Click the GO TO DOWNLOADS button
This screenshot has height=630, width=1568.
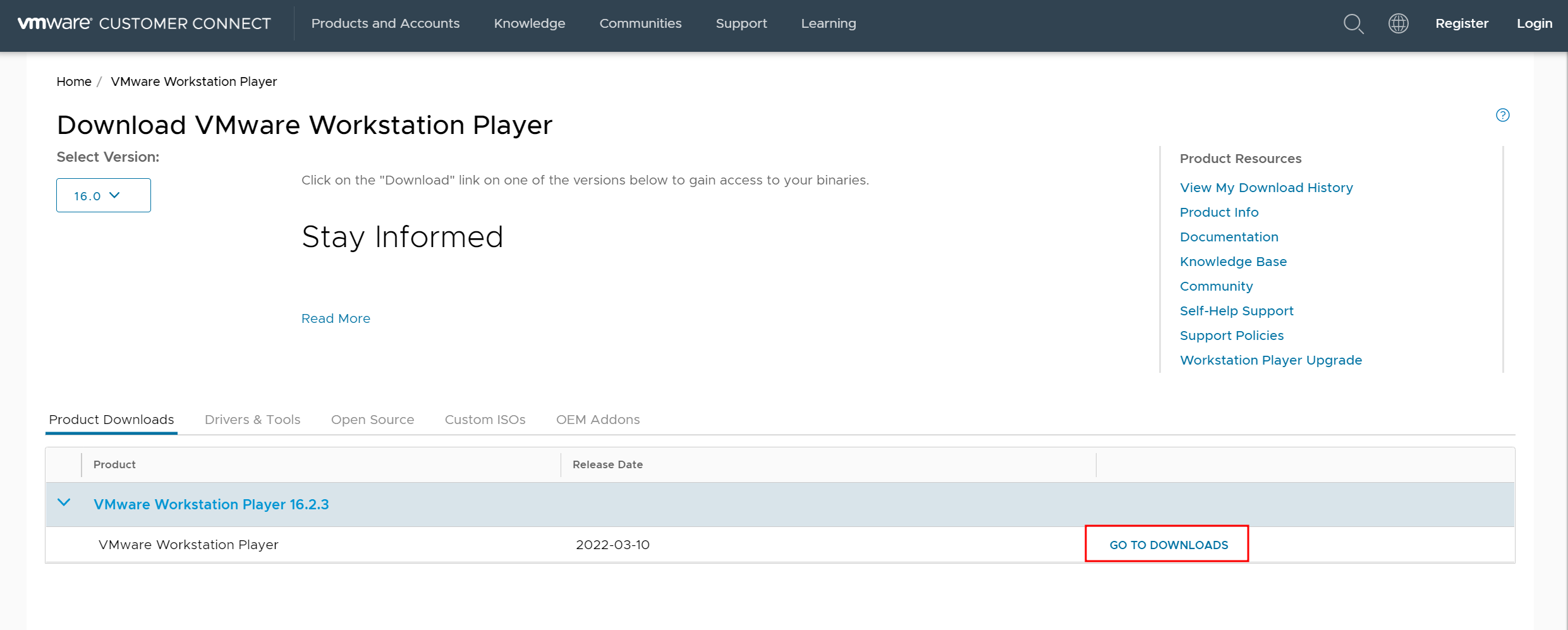1168,545
